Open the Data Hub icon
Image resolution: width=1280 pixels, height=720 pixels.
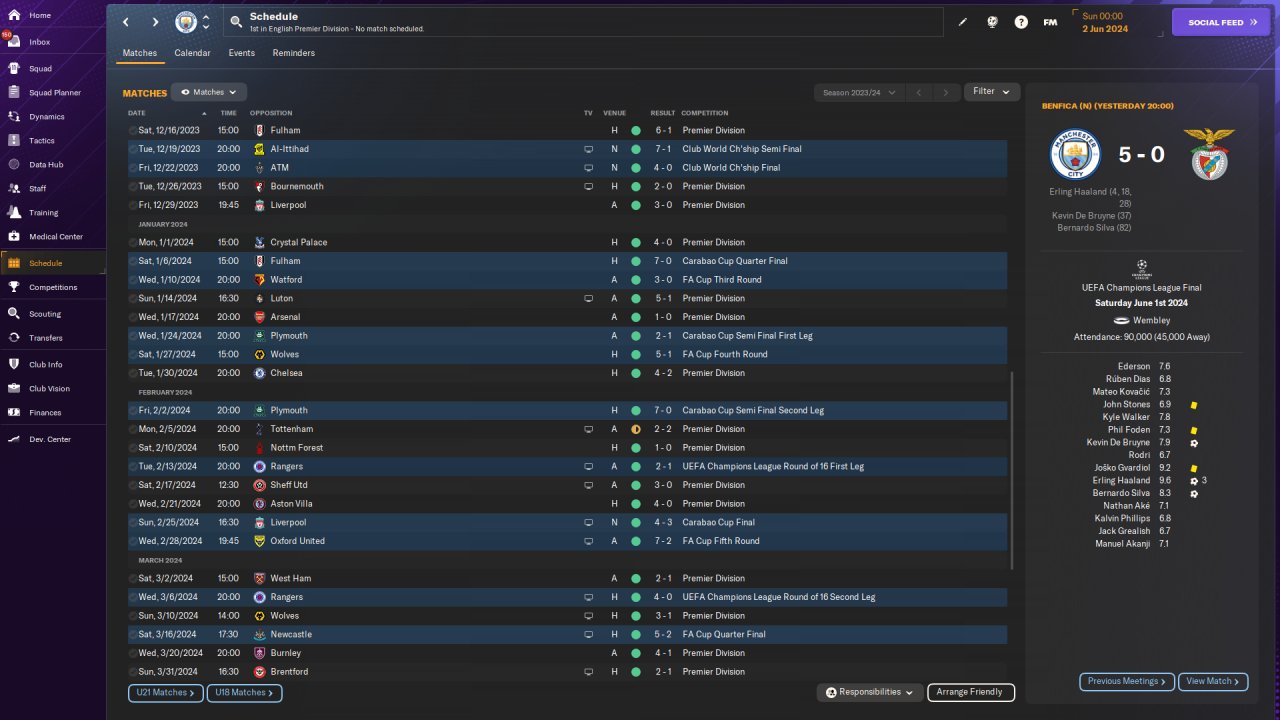14,164
